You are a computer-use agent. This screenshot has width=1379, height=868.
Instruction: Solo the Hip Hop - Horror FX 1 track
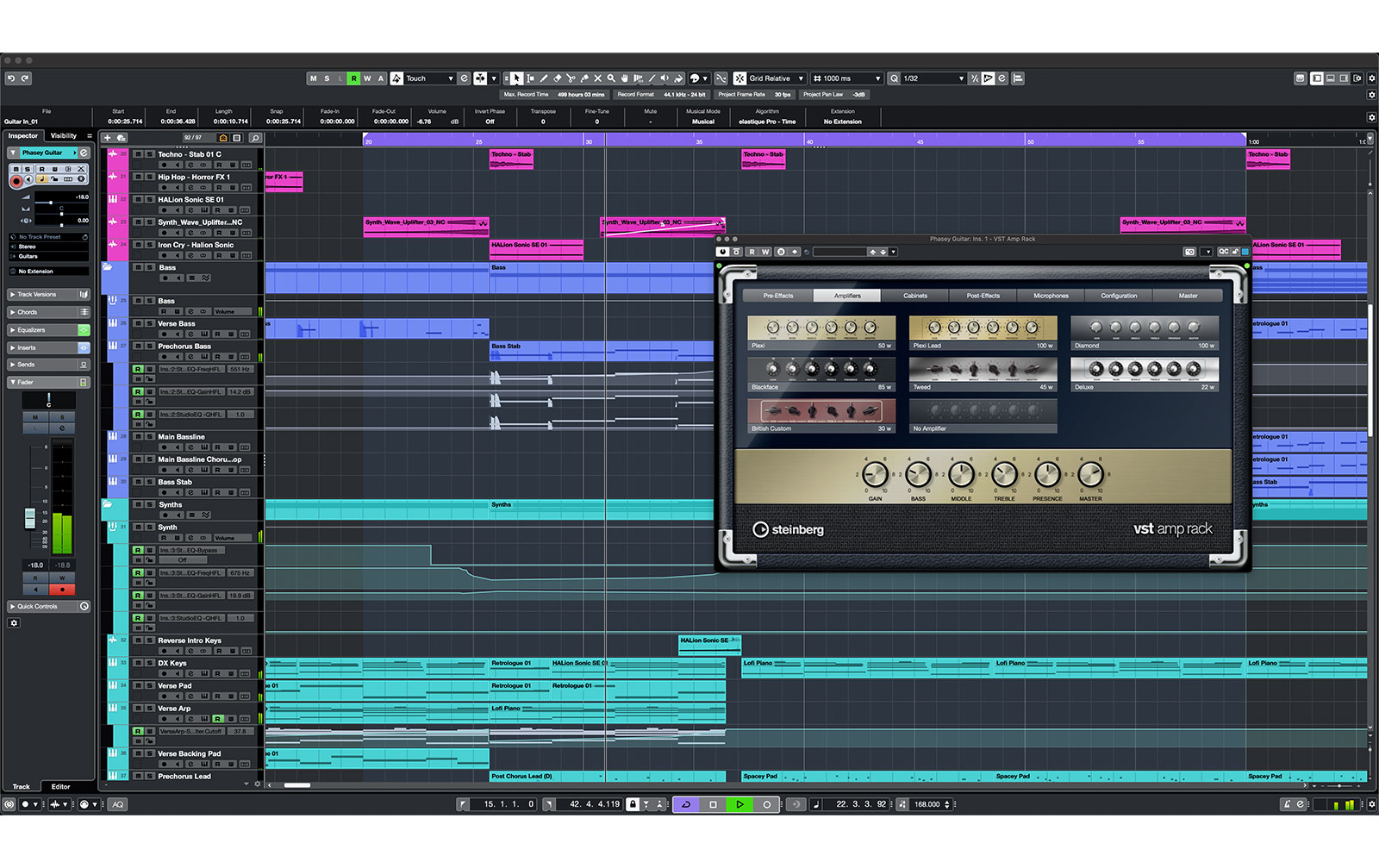click(149, 177)
